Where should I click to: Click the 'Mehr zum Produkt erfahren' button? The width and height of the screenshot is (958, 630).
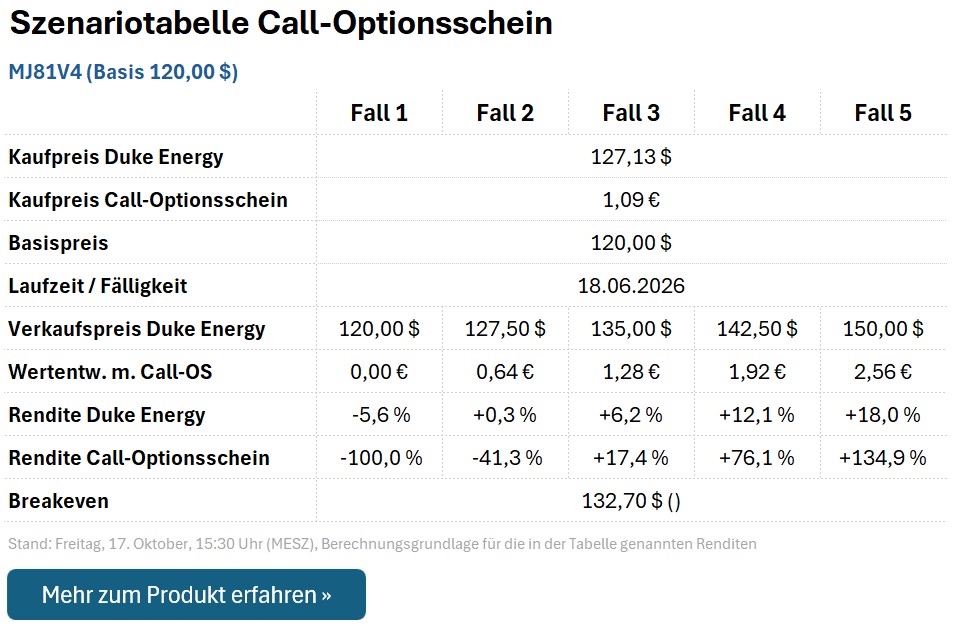[186, 595]
